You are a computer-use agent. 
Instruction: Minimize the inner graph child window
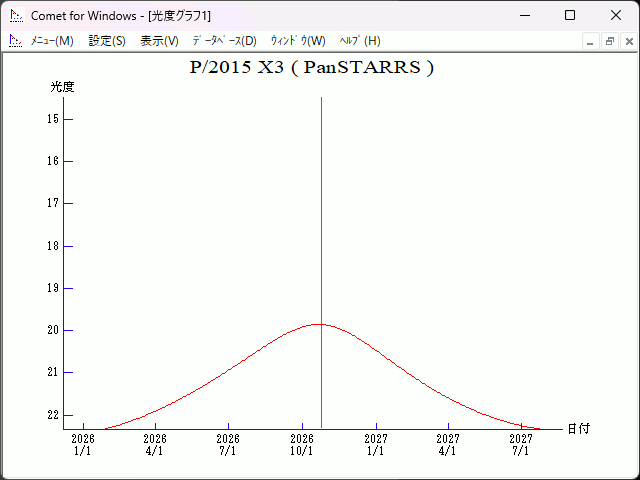pos(591,41)
